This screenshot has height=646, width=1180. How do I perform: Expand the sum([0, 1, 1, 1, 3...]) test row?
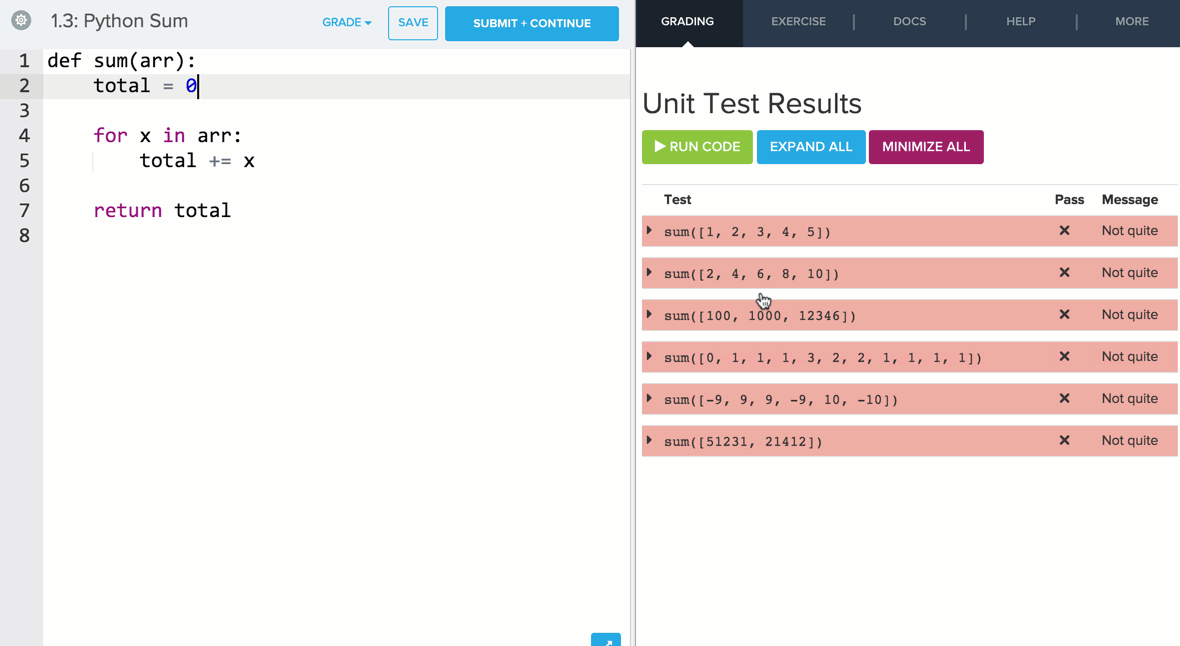pyautogui.click(x=650, y=357)
